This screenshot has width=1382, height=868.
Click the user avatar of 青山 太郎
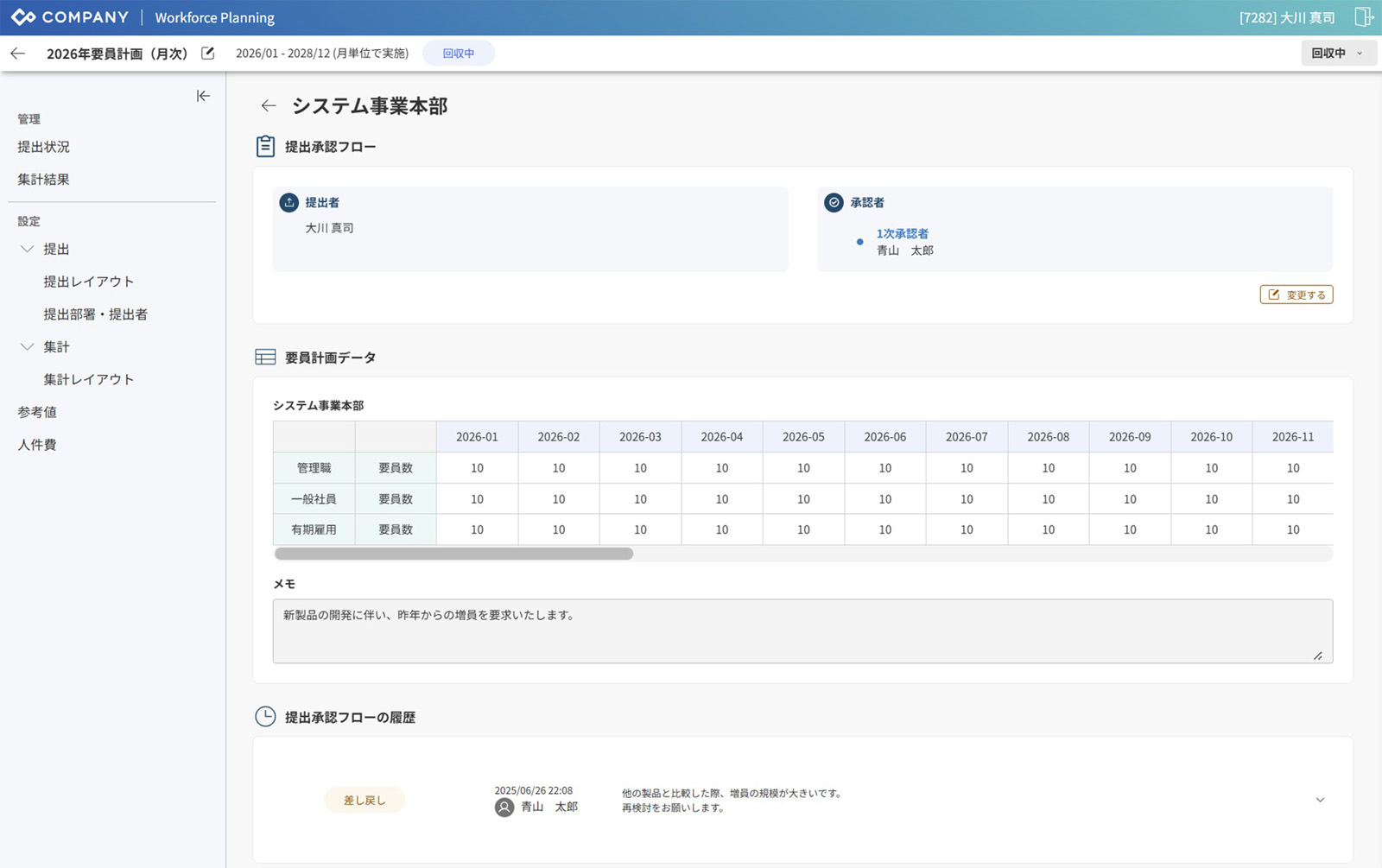504,808
